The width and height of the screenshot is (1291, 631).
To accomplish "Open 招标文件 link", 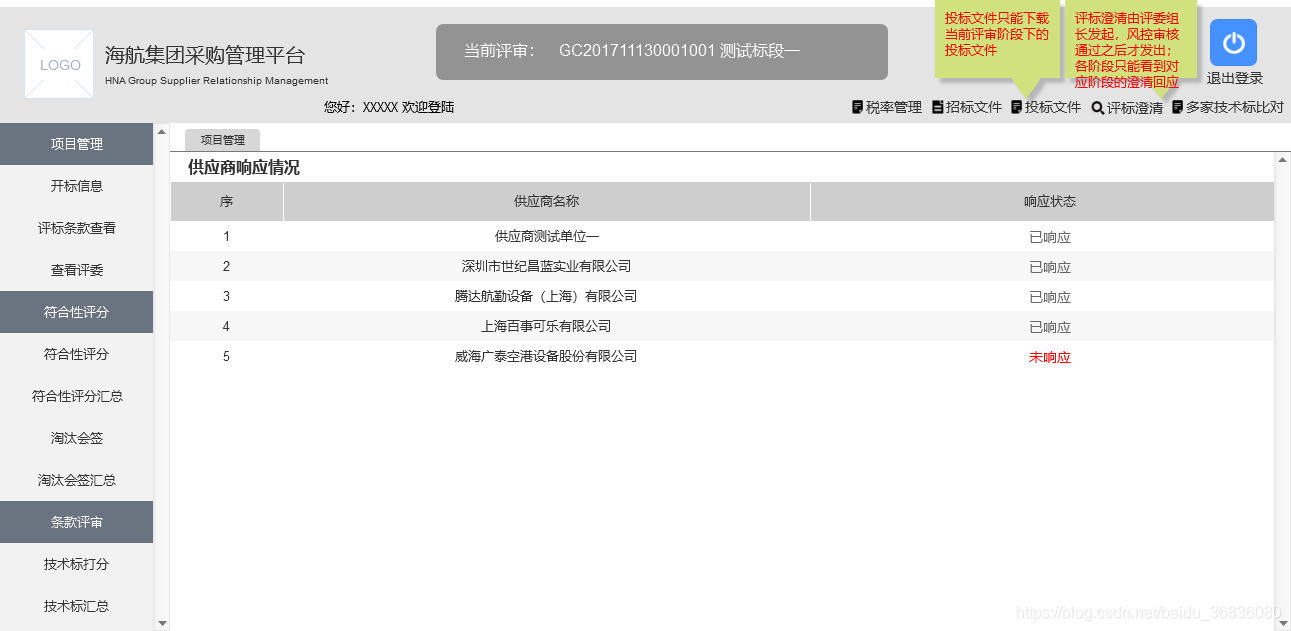I will [x=974, y=107].
